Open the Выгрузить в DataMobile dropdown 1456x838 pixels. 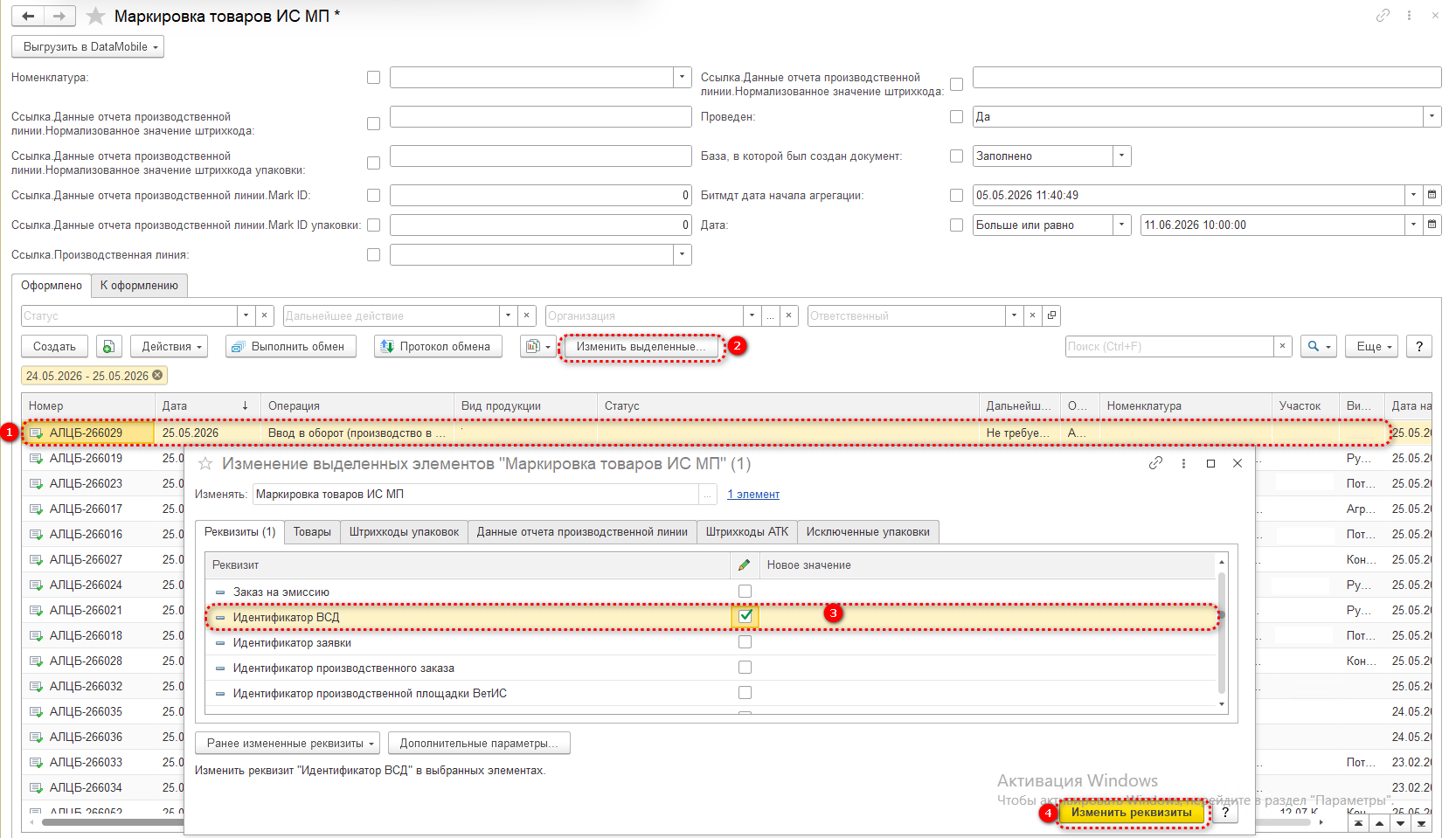pyautogui.click(x=87, y=47)
